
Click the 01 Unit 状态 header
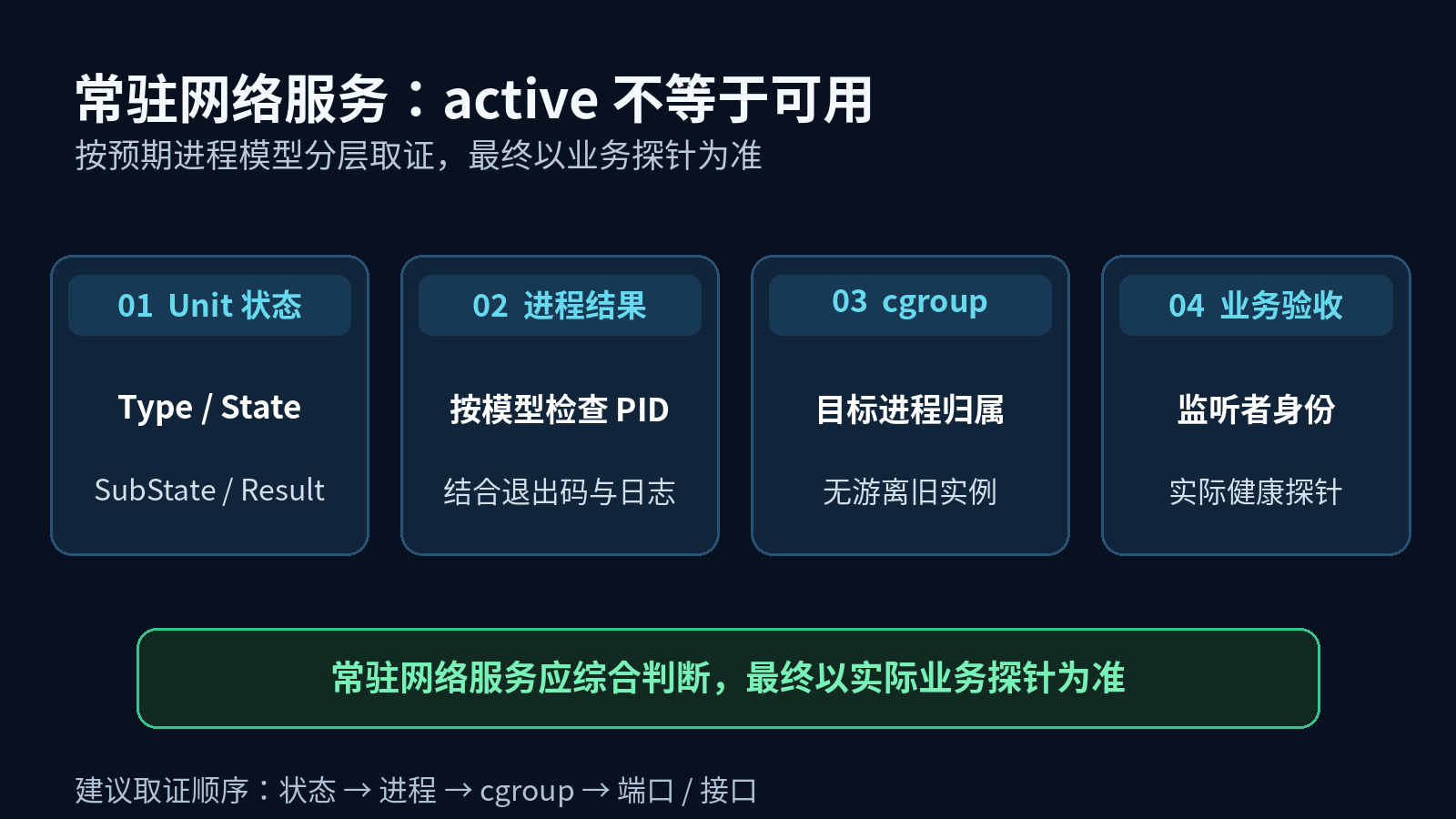[x=209, y=305]
